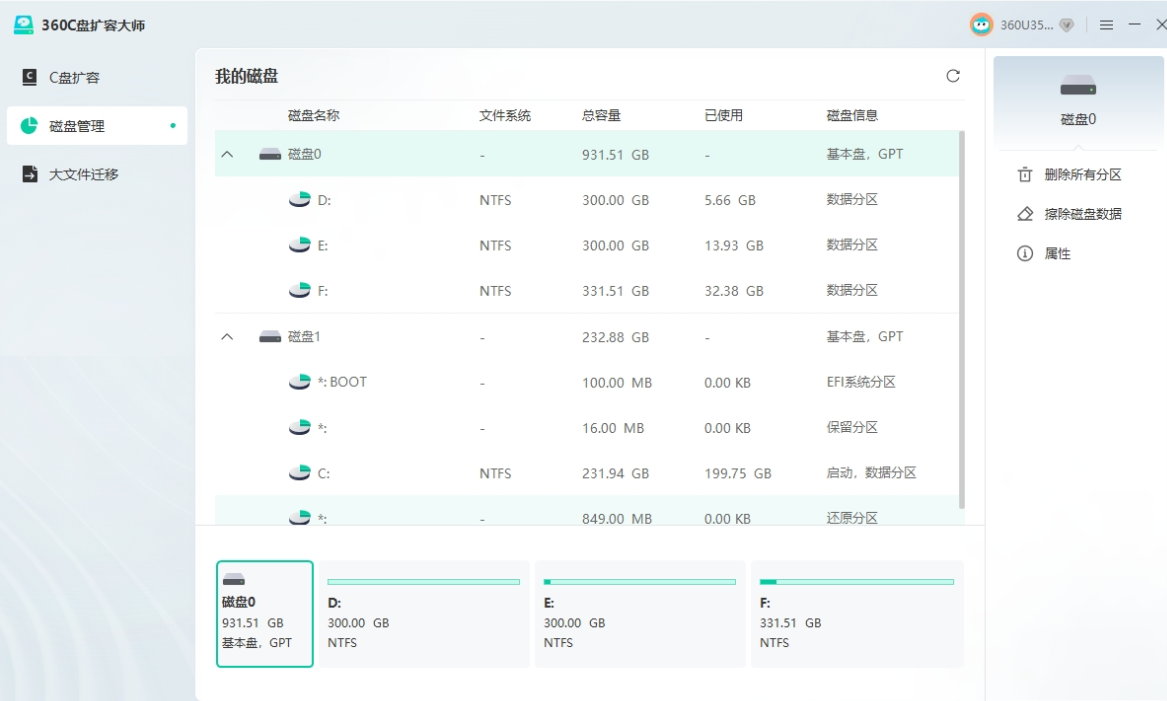Click the 大文件迁移 sidebar icon
The width and height of the screenshot is (1167, 701).
click(x=30, y=174)
